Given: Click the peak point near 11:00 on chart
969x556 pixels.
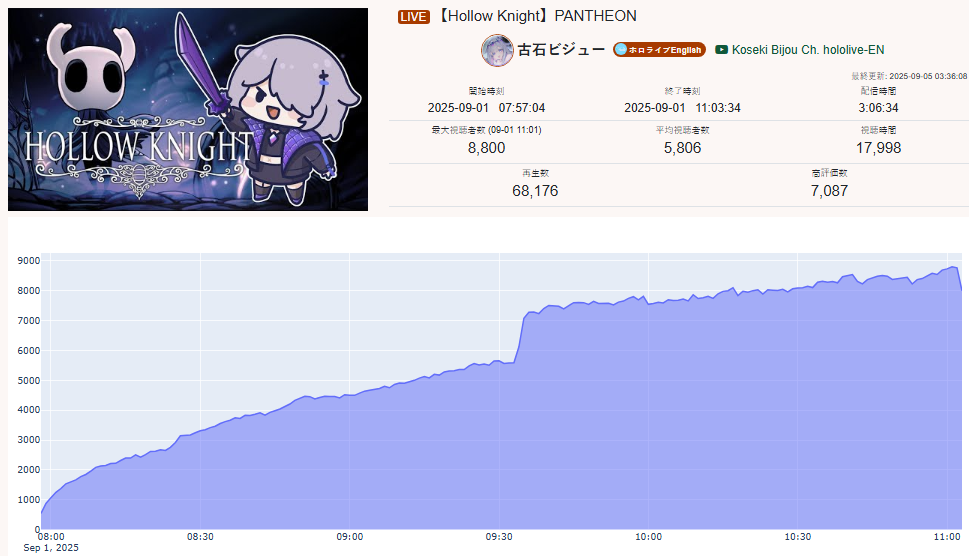Looking at the screenshot, I should point(954,267).
